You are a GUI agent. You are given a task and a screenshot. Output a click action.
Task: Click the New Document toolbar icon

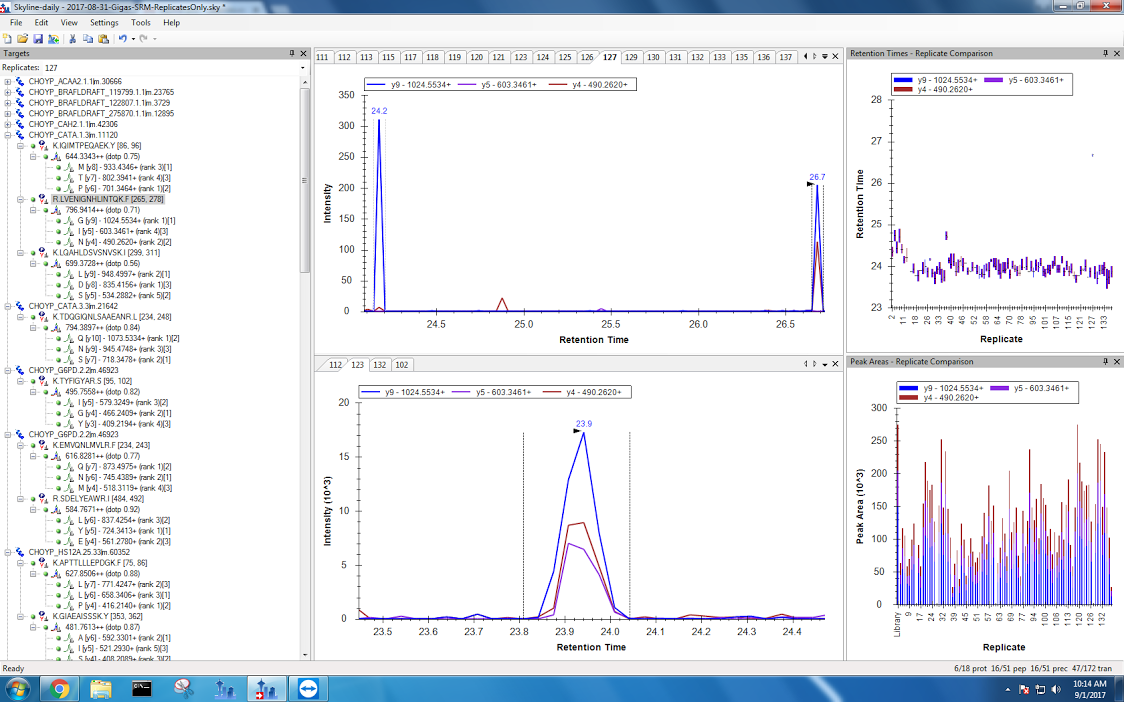coord(8,38)
